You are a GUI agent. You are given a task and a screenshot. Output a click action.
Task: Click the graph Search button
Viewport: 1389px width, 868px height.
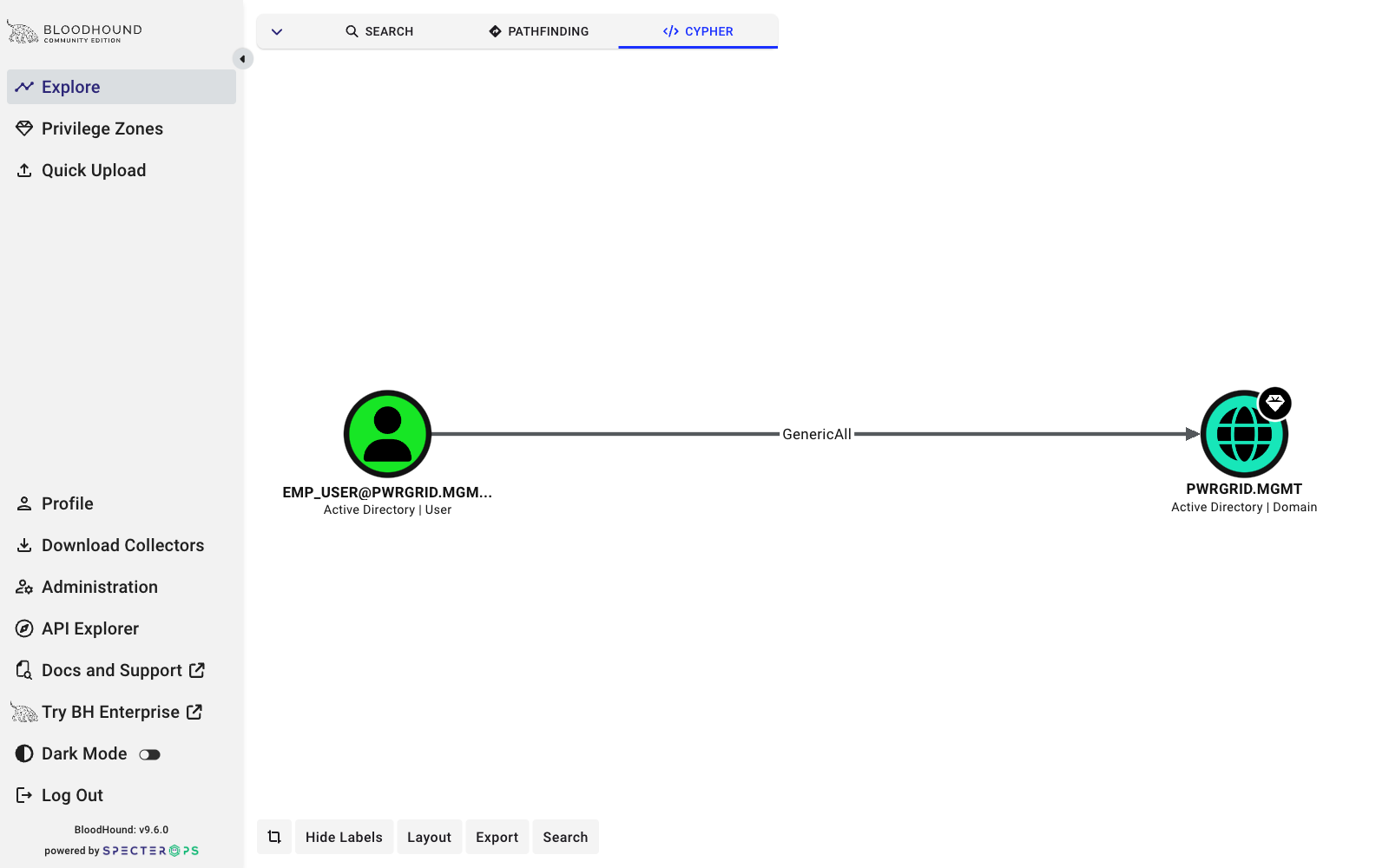click(x=565, y=837)
